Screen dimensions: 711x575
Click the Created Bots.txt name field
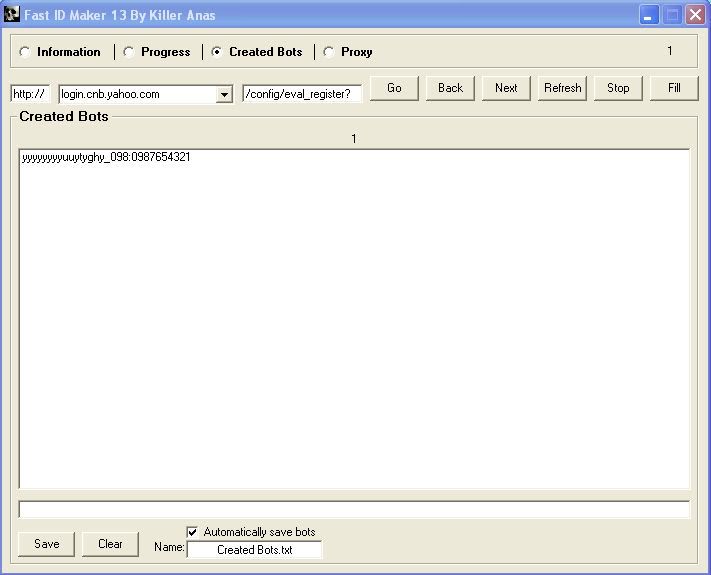click(254, 550)
